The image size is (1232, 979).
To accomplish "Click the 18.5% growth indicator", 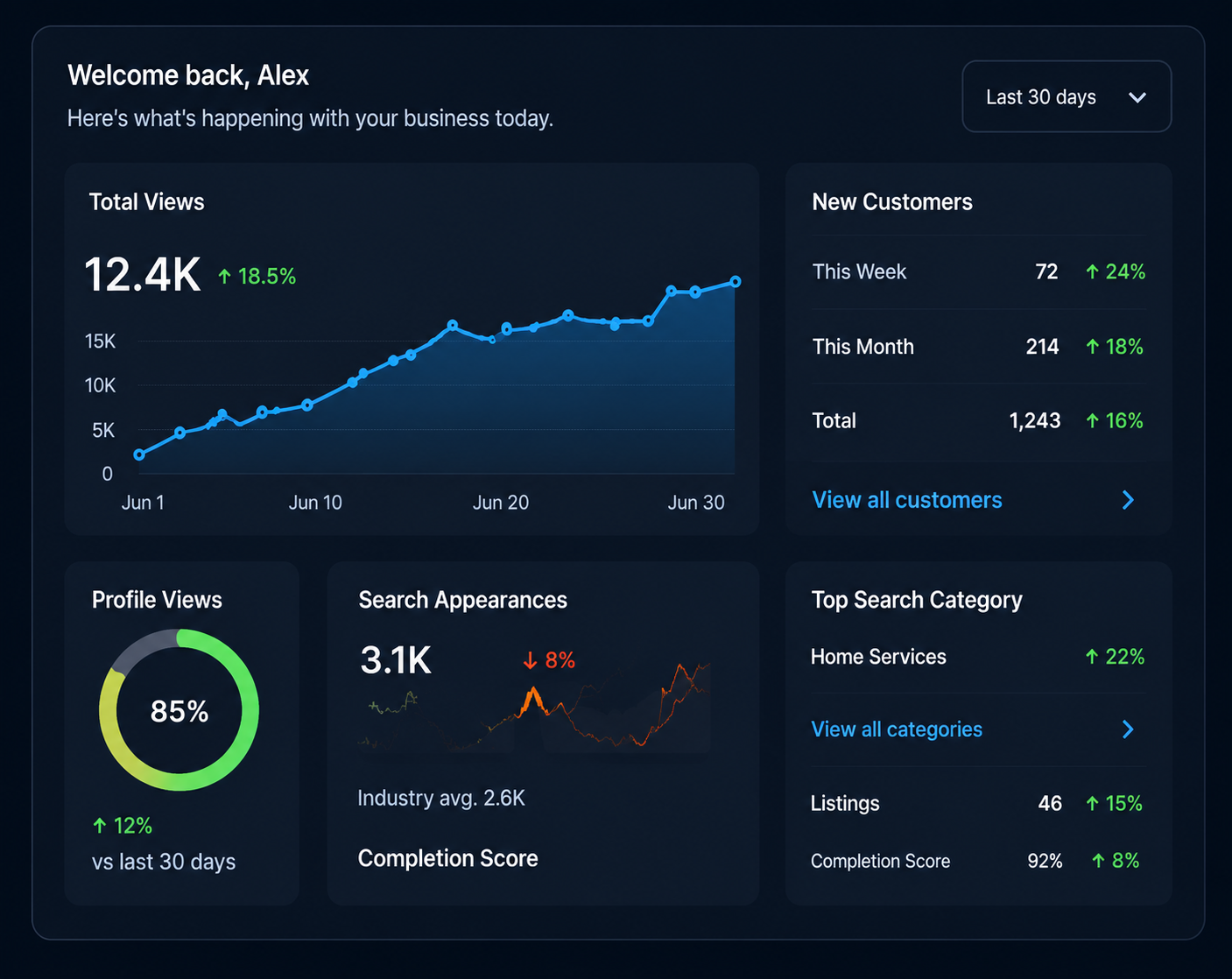I will (257, 277).
